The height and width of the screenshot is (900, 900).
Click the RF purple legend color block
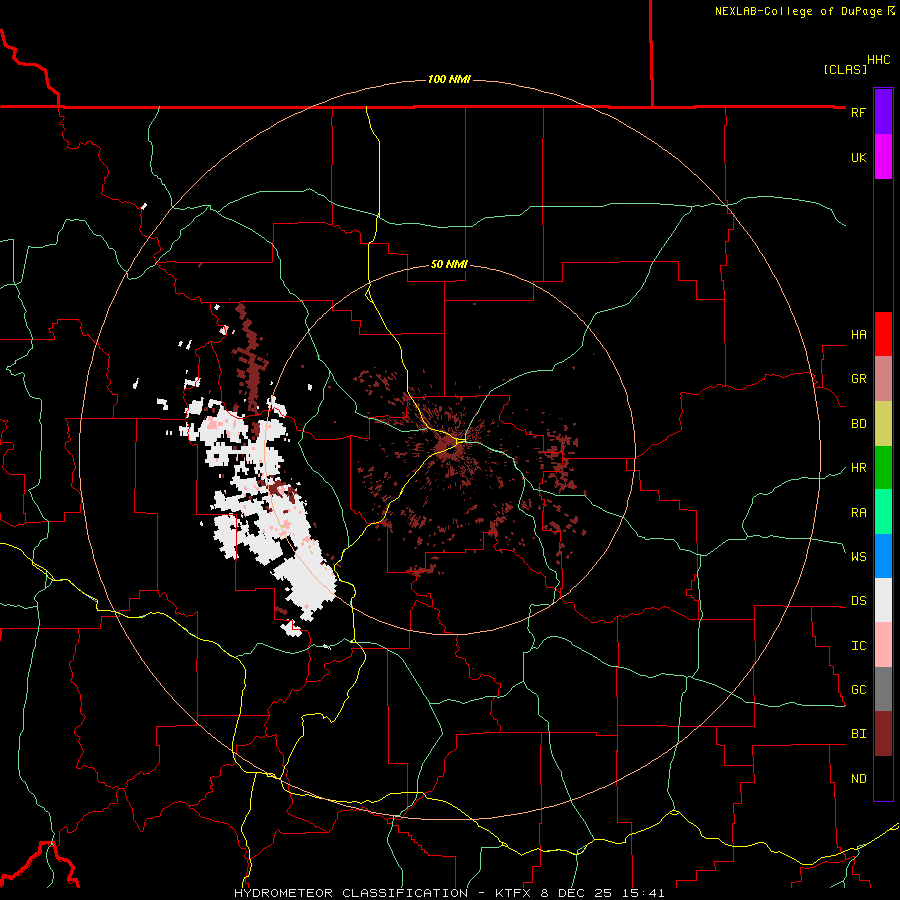[x=883, y=112]
